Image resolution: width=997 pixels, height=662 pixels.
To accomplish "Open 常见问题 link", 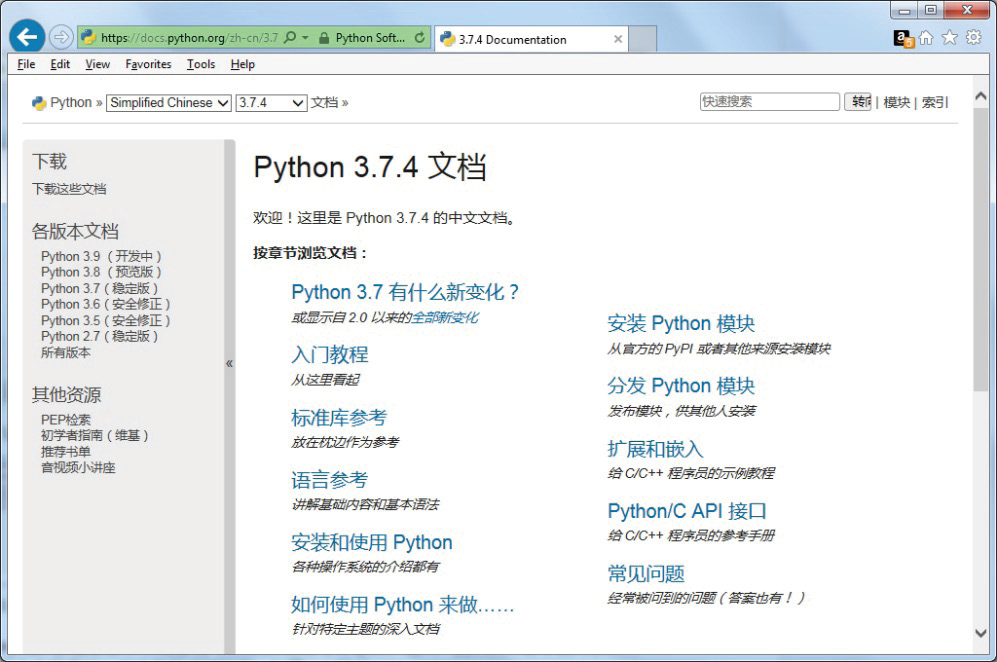I will point(646,574).
